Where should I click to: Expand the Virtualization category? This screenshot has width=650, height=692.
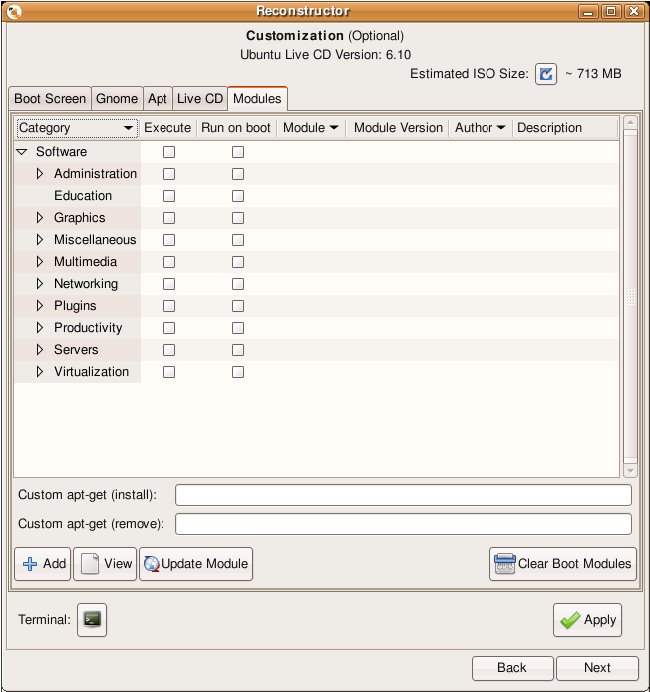point(40,372)
